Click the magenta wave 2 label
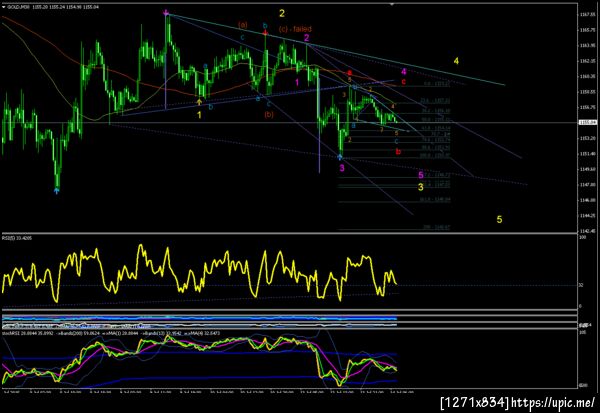Screen dimensions: 600x413 click(307, 38)
